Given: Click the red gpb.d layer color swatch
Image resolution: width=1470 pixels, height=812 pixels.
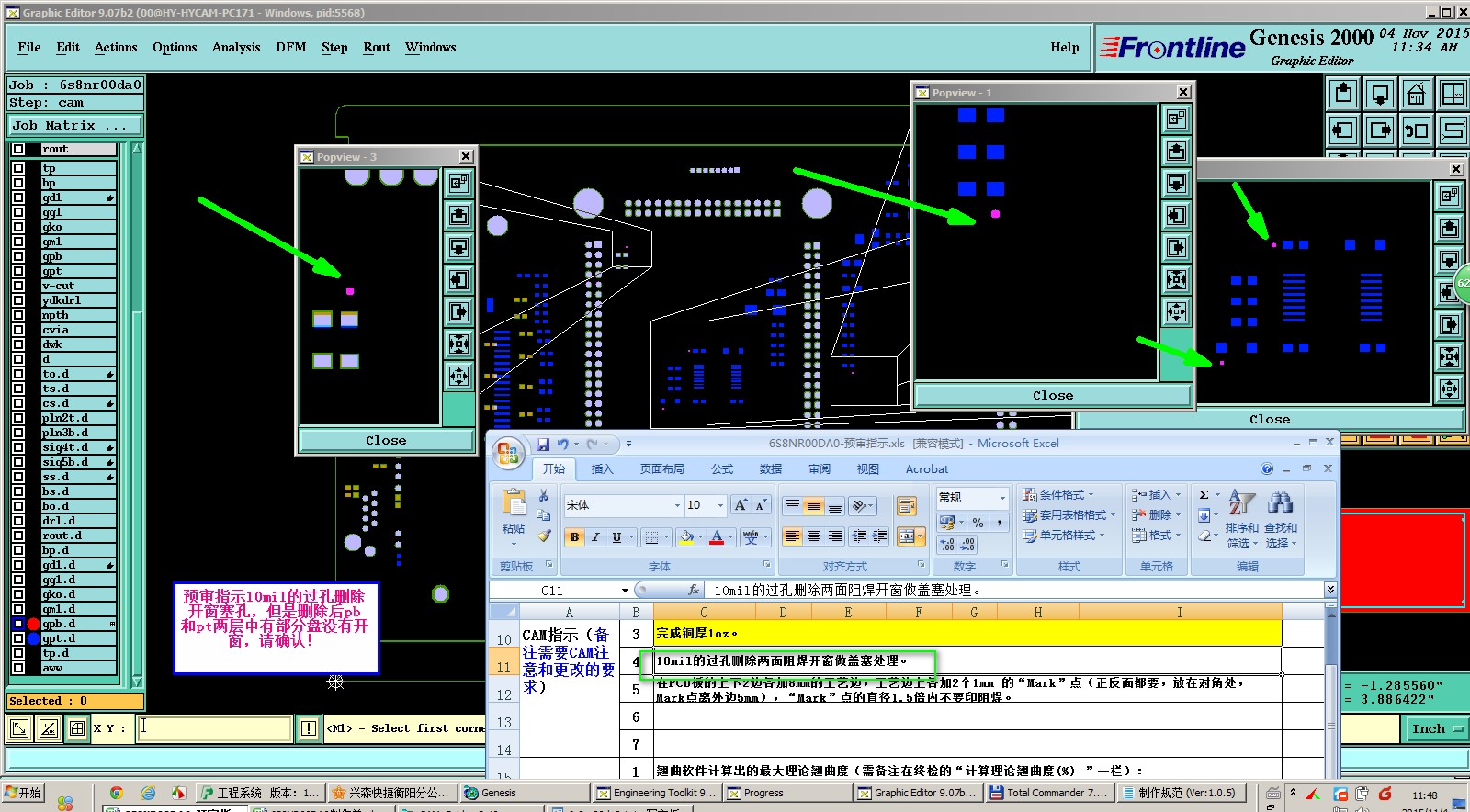Looking at the screenshot, I should coord(34,624).
